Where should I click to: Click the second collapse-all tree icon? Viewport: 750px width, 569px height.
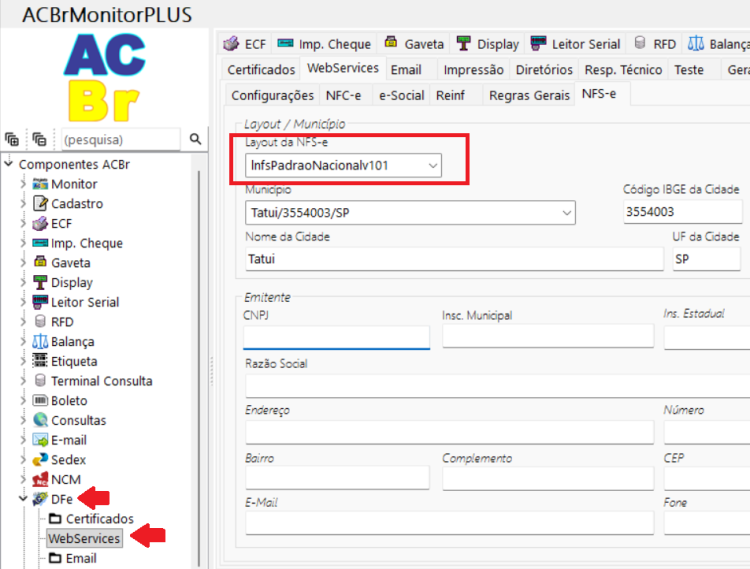point(39,139)
